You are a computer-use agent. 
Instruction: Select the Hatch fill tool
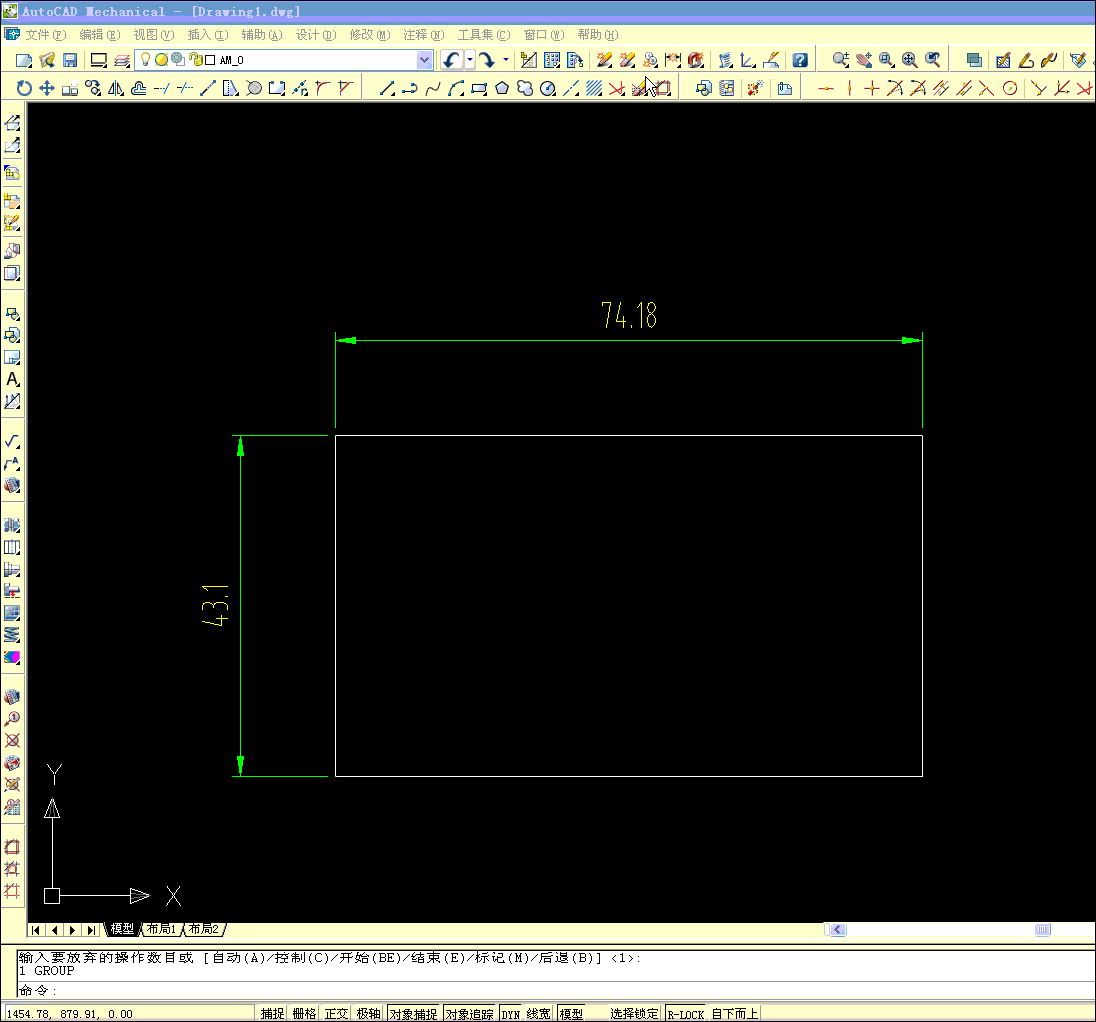(594, 88)
